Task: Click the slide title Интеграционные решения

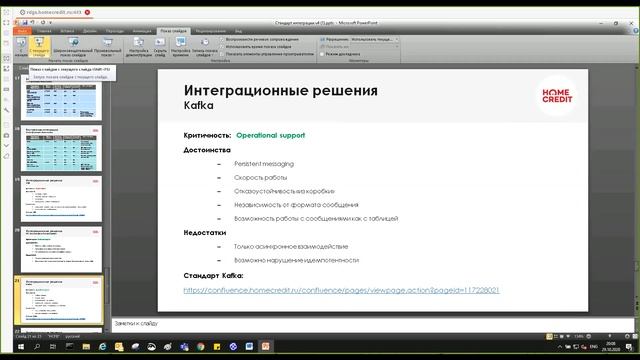Action: coord(281,90)
